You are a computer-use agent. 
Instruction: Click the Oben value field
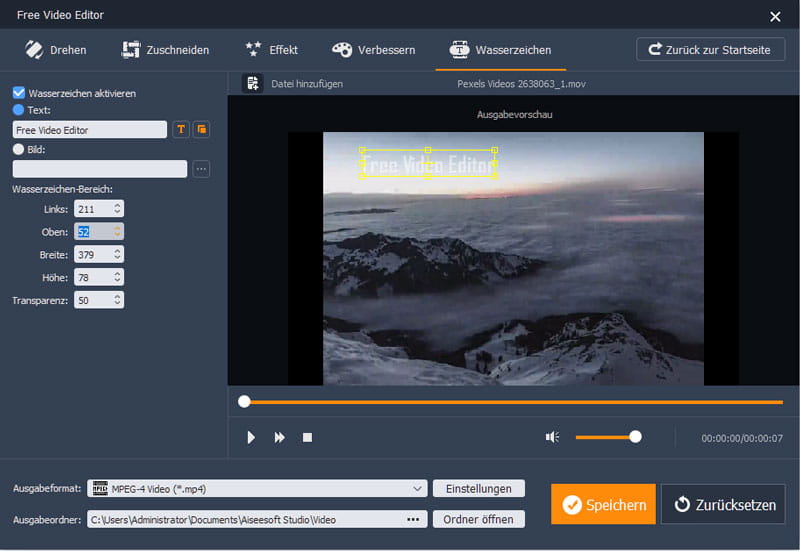pyautogui.click(x=93, y=232)
